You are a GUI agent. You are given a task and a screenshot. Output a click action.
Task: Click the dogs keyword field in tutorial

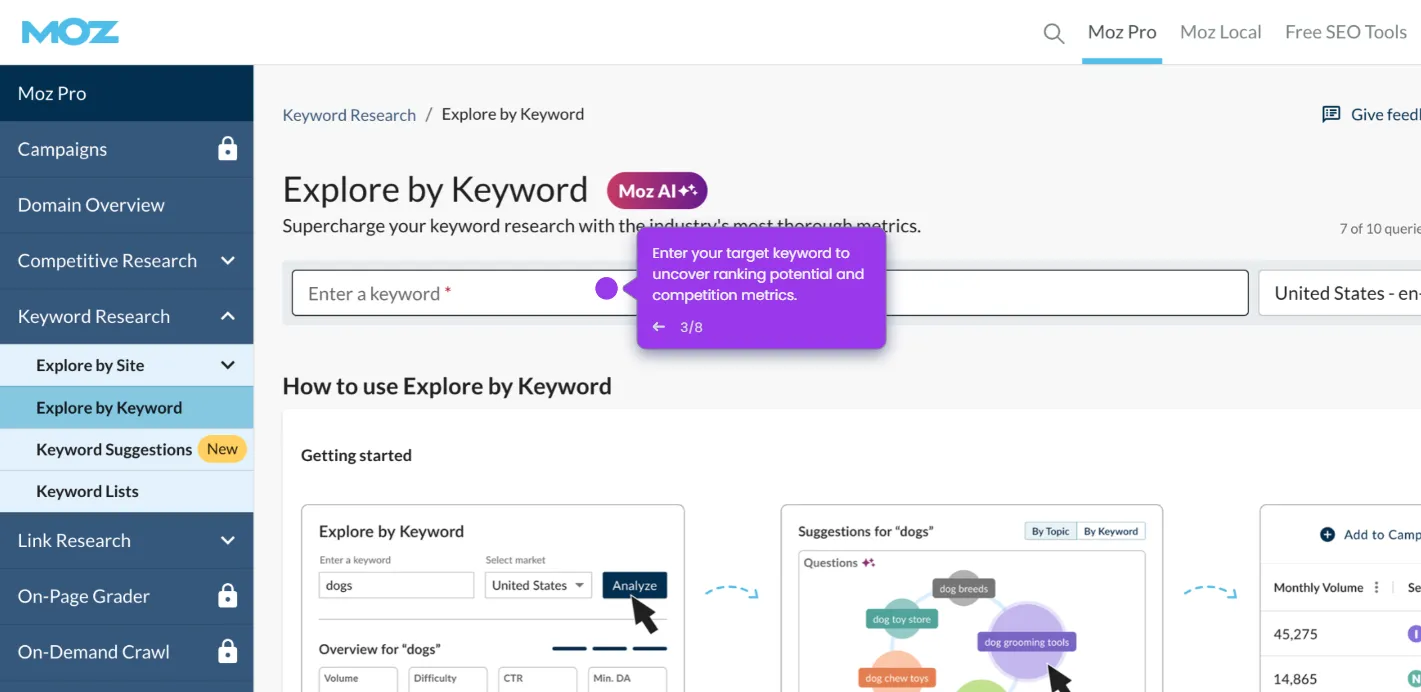pyautogui.click(x=396, y=585)
